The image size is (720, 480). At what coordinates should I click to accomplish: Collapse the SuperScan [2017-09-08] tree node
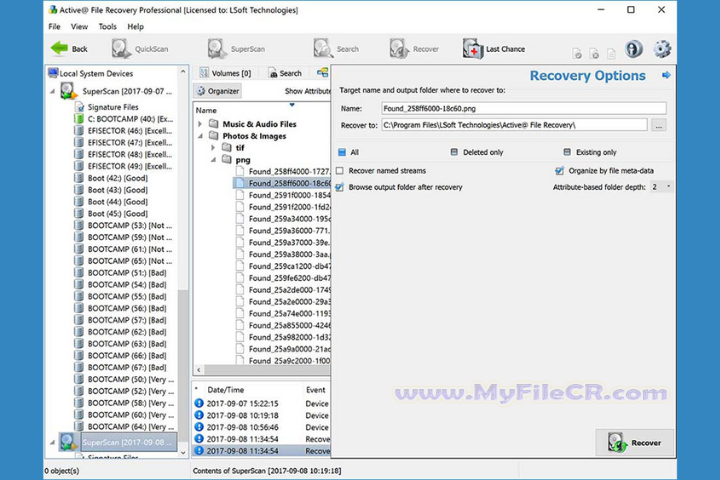click(53, 442)
